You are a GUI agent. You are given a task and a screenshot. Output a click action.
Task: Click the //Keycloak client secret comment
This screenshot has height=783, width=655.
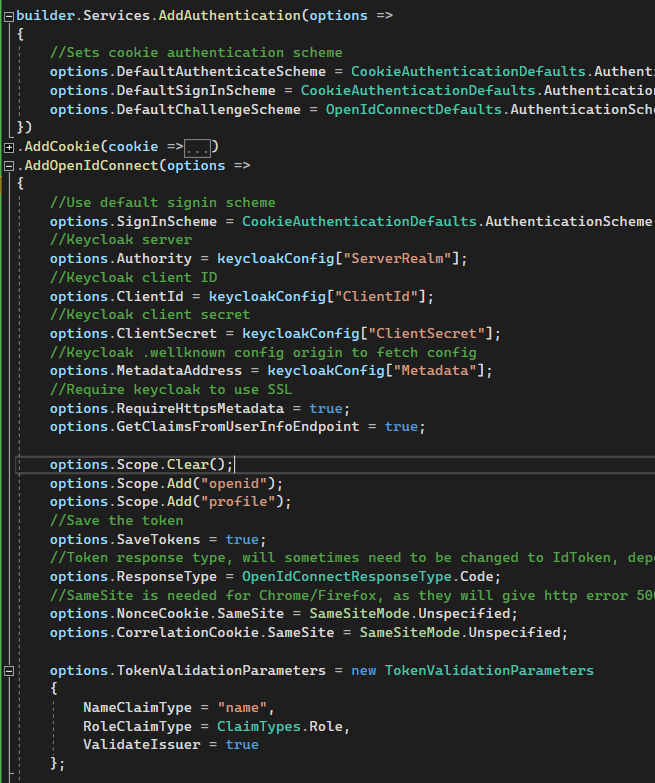point(150,315)
